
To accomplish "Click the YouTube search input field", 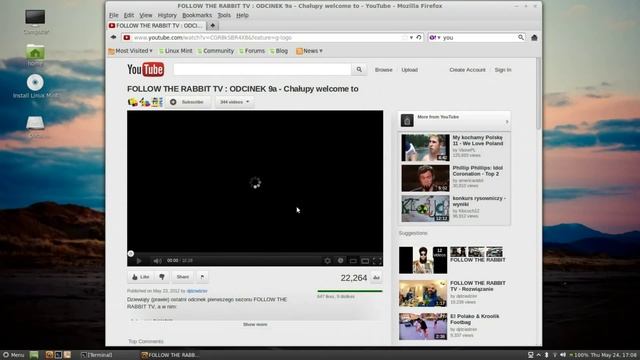I will [x=262, y=70].
